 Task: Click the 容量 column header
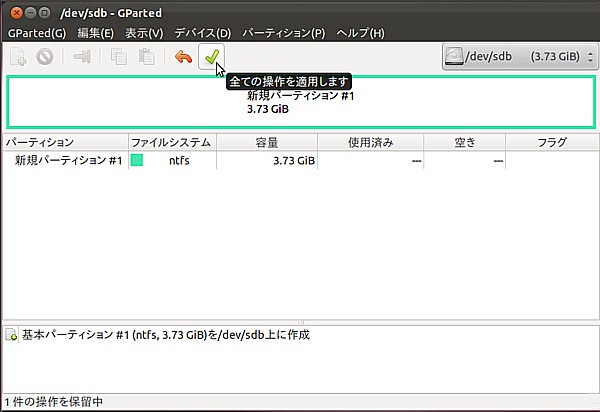click(x=267, y=142)
